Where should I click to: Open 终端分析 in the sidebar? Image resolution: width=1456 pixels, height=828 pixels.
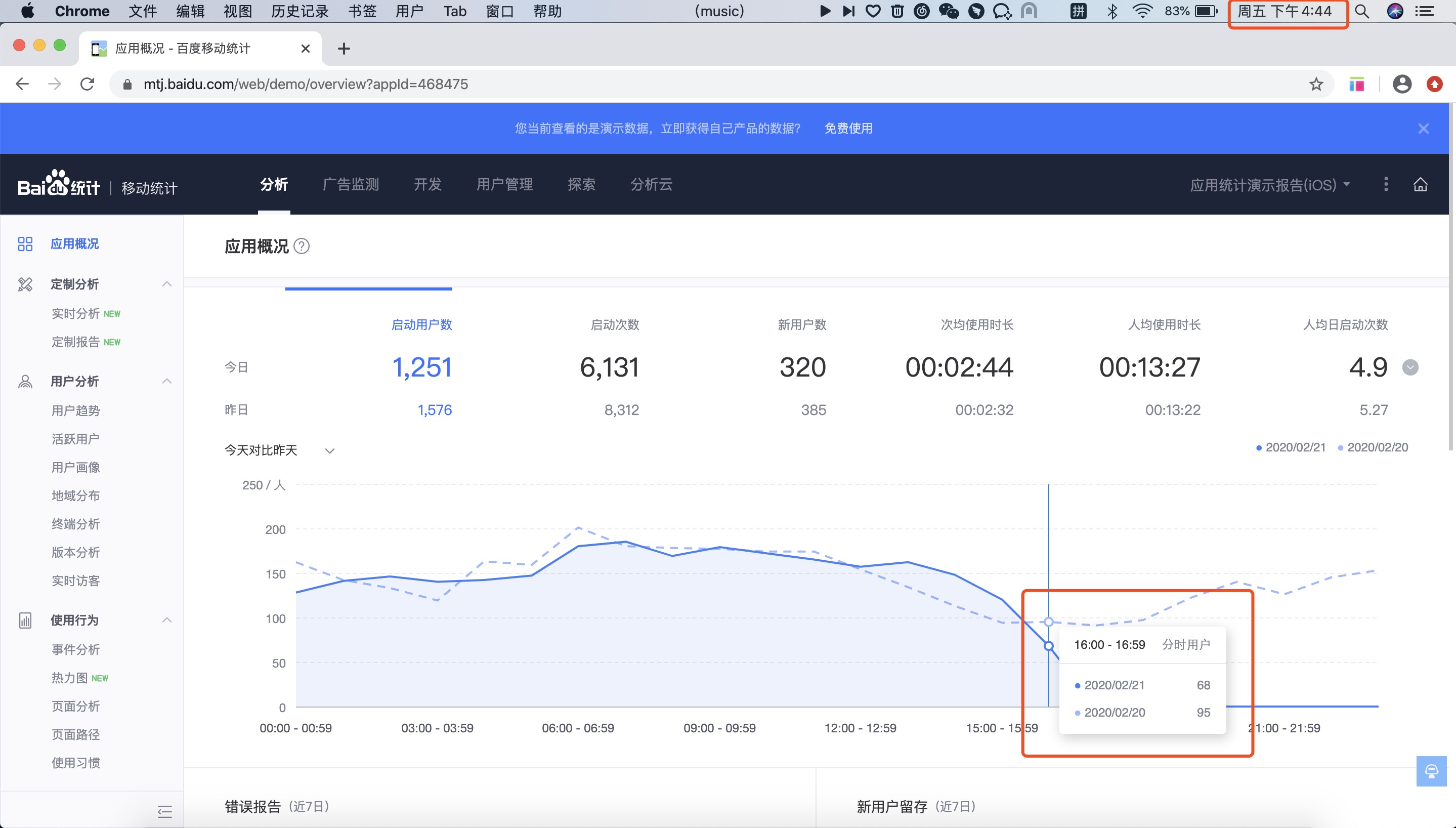(75, 524)
